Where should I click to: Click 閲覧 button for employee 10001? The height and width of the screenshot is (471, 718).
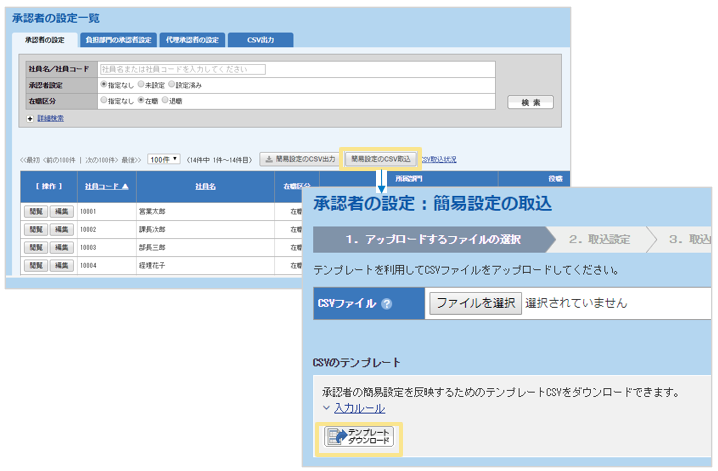36,212
